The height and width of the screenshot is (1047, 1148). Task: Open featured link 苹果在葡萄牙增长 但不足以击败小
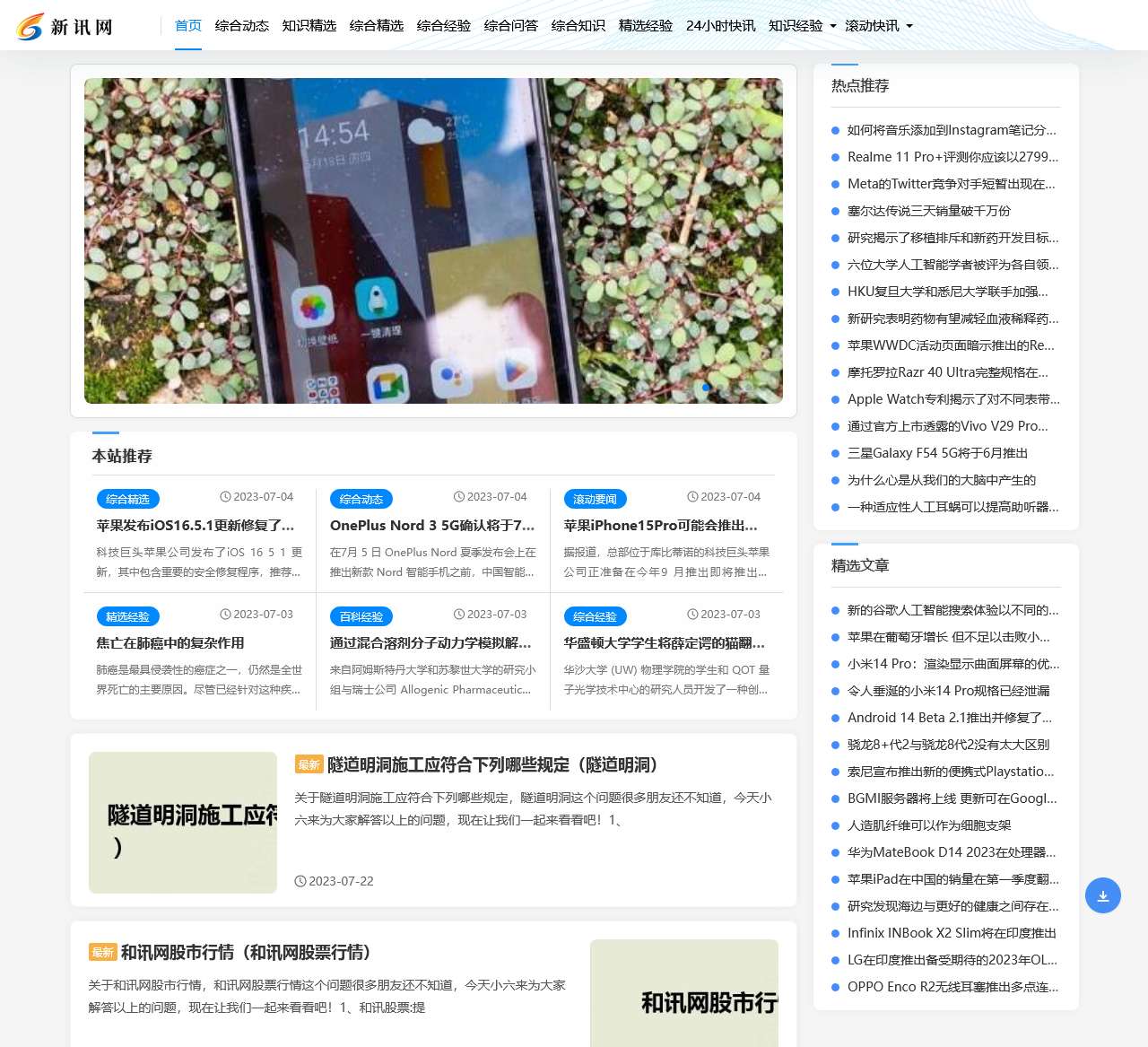pos(949,637)
